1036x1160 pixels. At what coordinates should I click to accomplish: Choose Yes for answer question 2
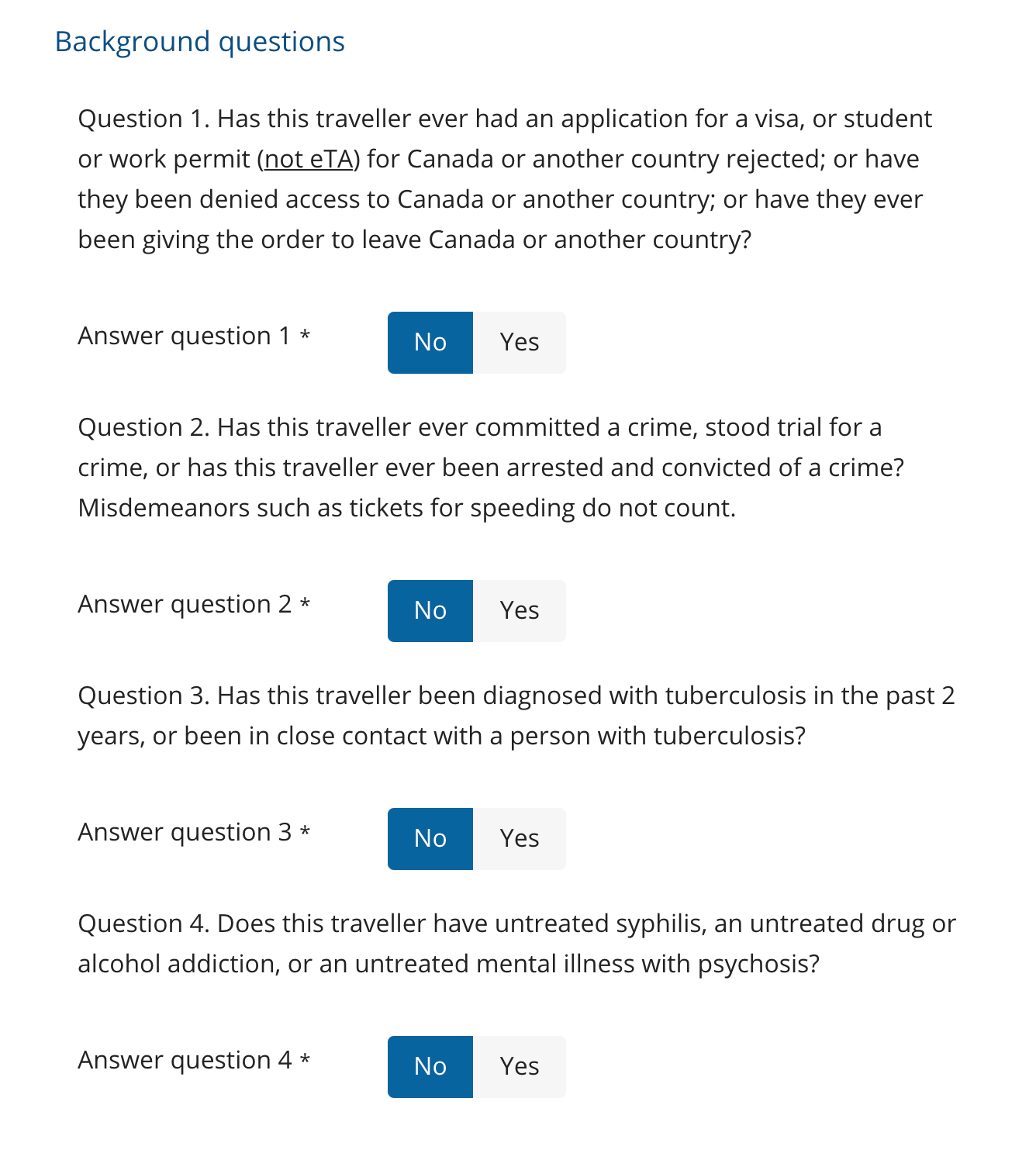tap(520, 611)
